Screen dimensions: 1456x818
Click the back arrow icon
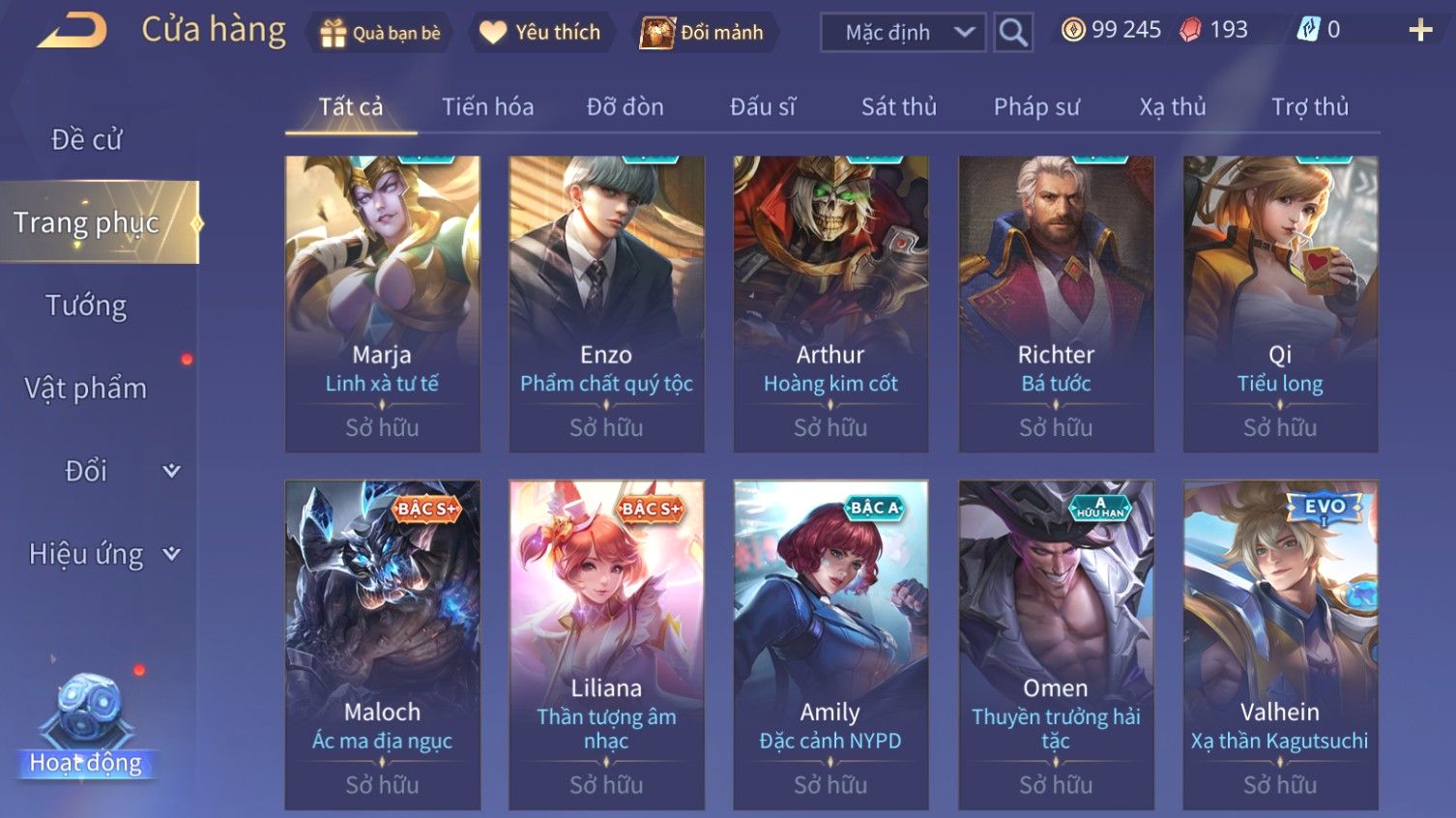[73, 30]
